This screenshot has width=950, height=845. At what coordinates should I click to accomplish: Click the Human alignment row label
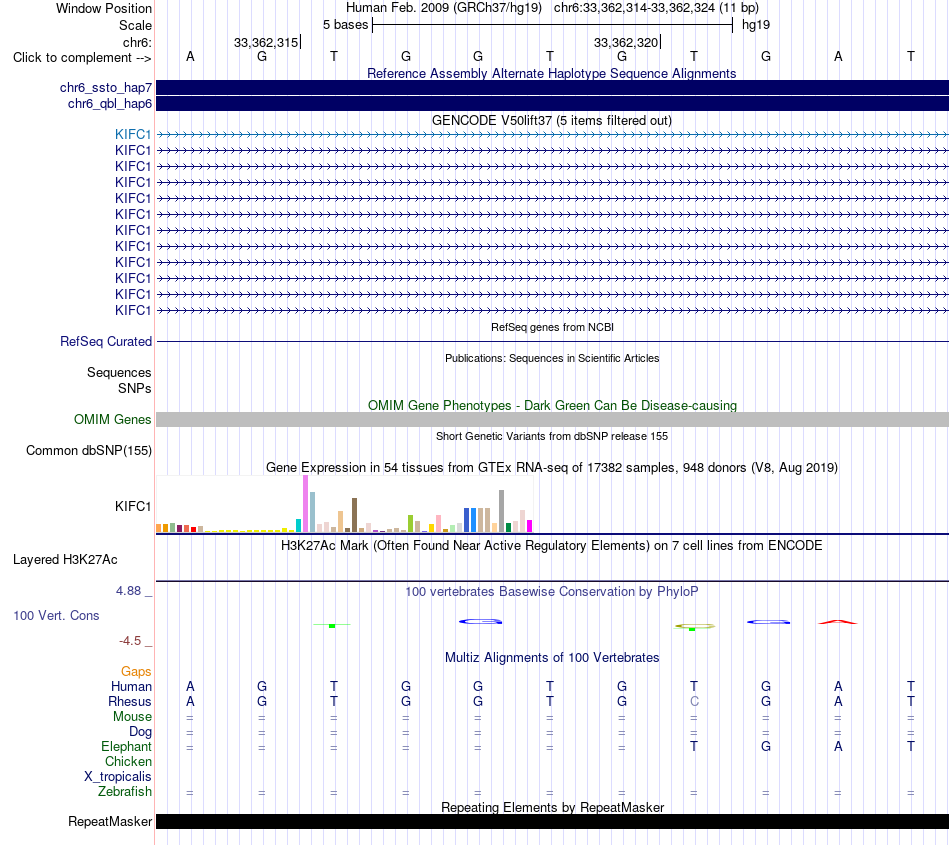(131, 686)
